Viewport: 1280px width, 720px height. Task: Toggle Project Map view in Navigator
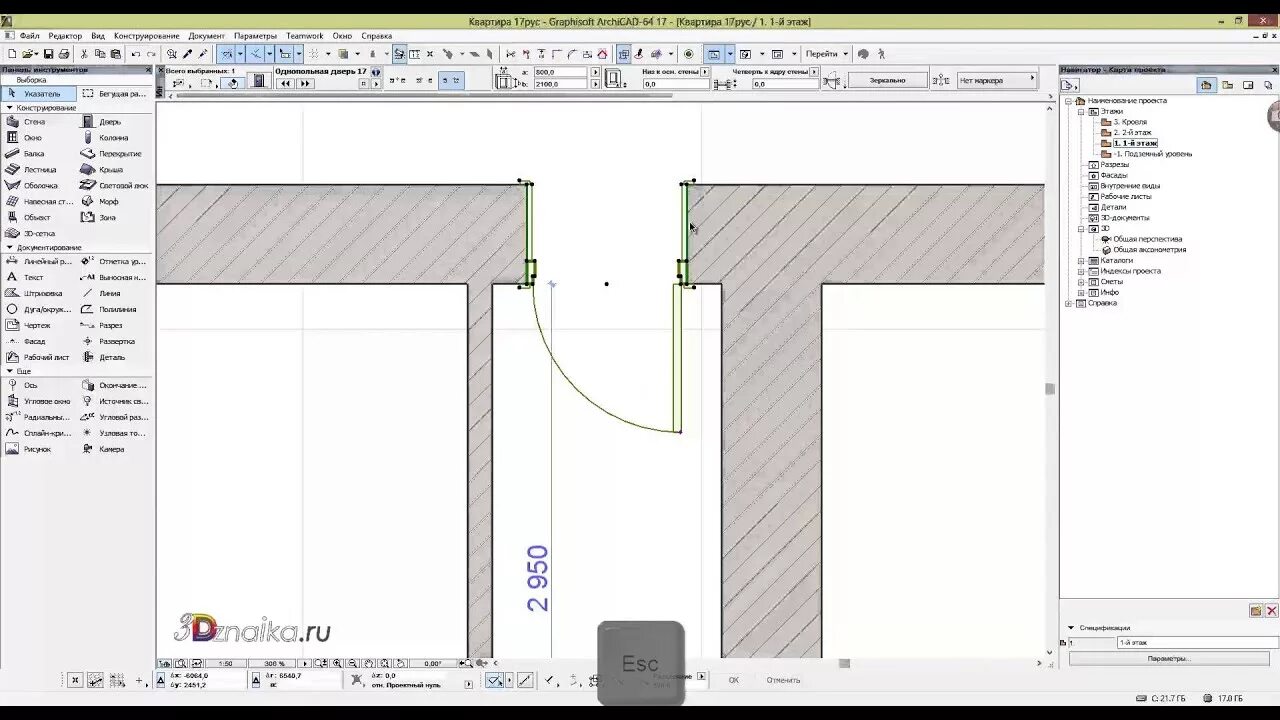coord(1206,86)
